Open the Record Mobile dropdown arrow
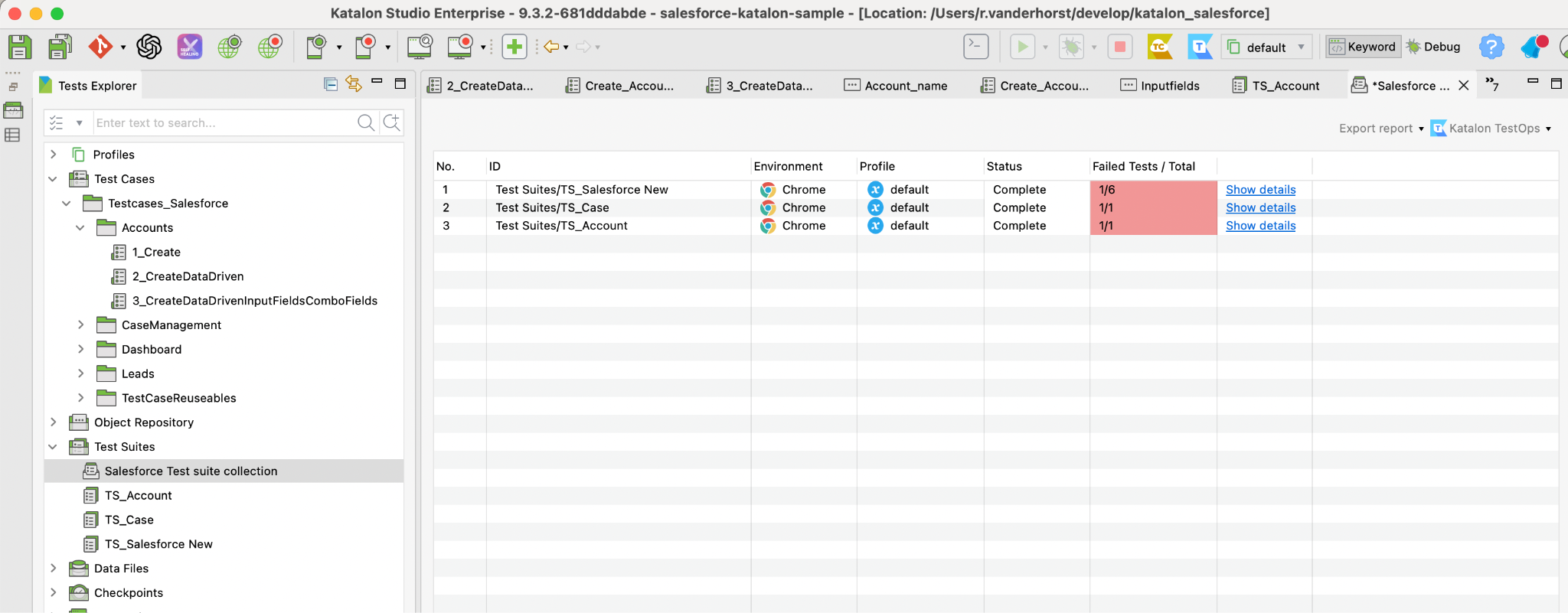This screenshot has width=1568, height=613. [388, 47]
